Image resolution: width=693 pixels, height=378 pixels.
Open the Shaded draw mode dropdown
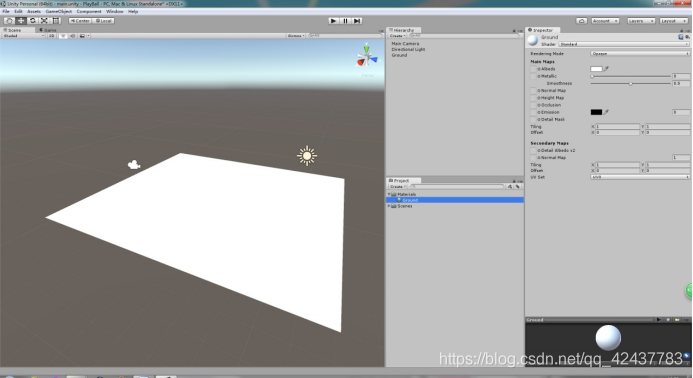tap(23, 36)
